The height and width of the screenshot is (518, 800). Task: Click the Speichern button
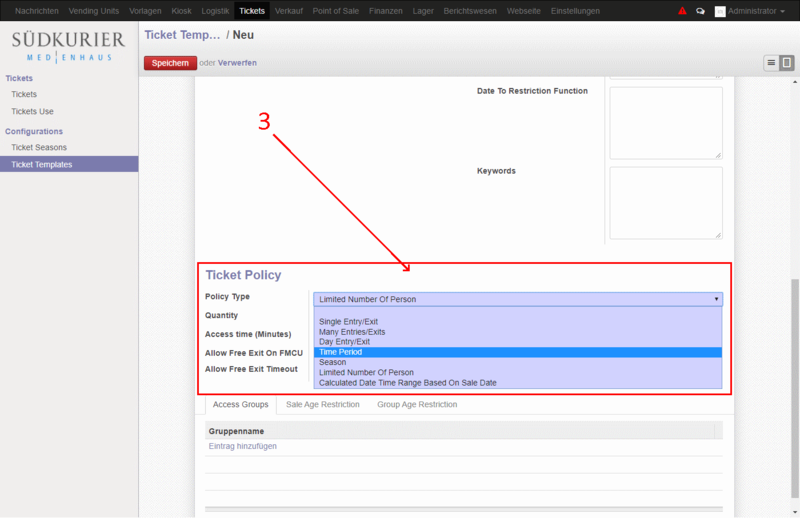coord(170,63)
